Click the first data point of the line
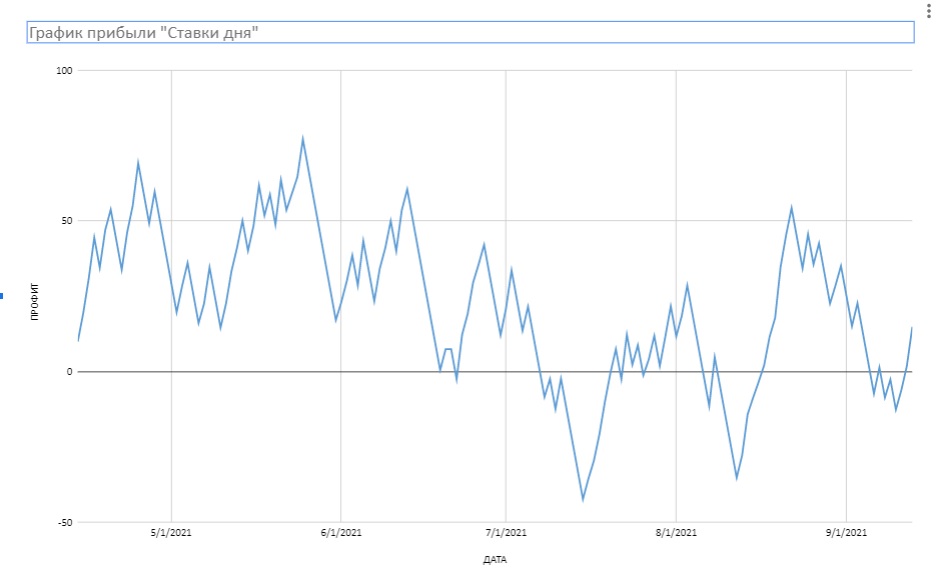Screen dimensions: 939x588 click(78, 341)
